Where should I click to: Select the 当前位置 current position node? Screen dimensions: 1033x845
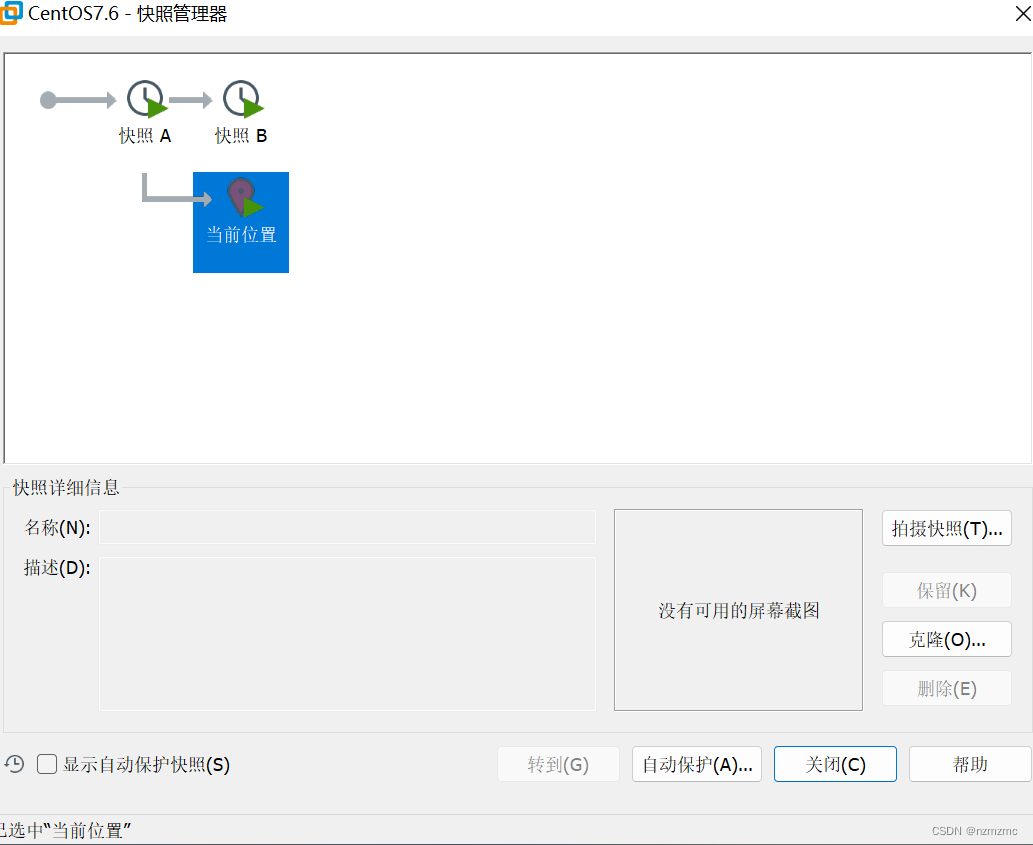[x=240, y=222]
